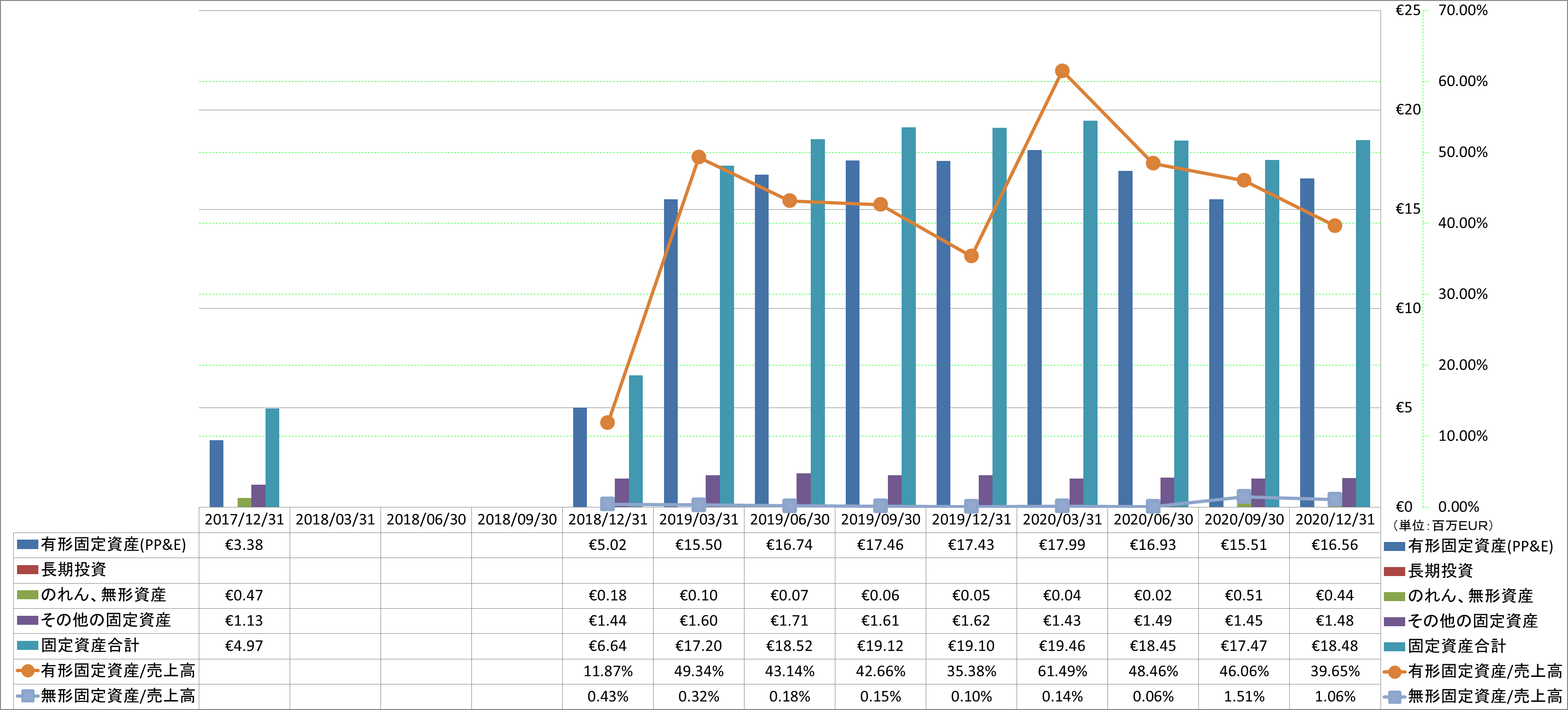Click the €0.51 goodwill cell
Image resolution: width=1568 pixels, height=710 pixels.
[x=1244, y=595]
